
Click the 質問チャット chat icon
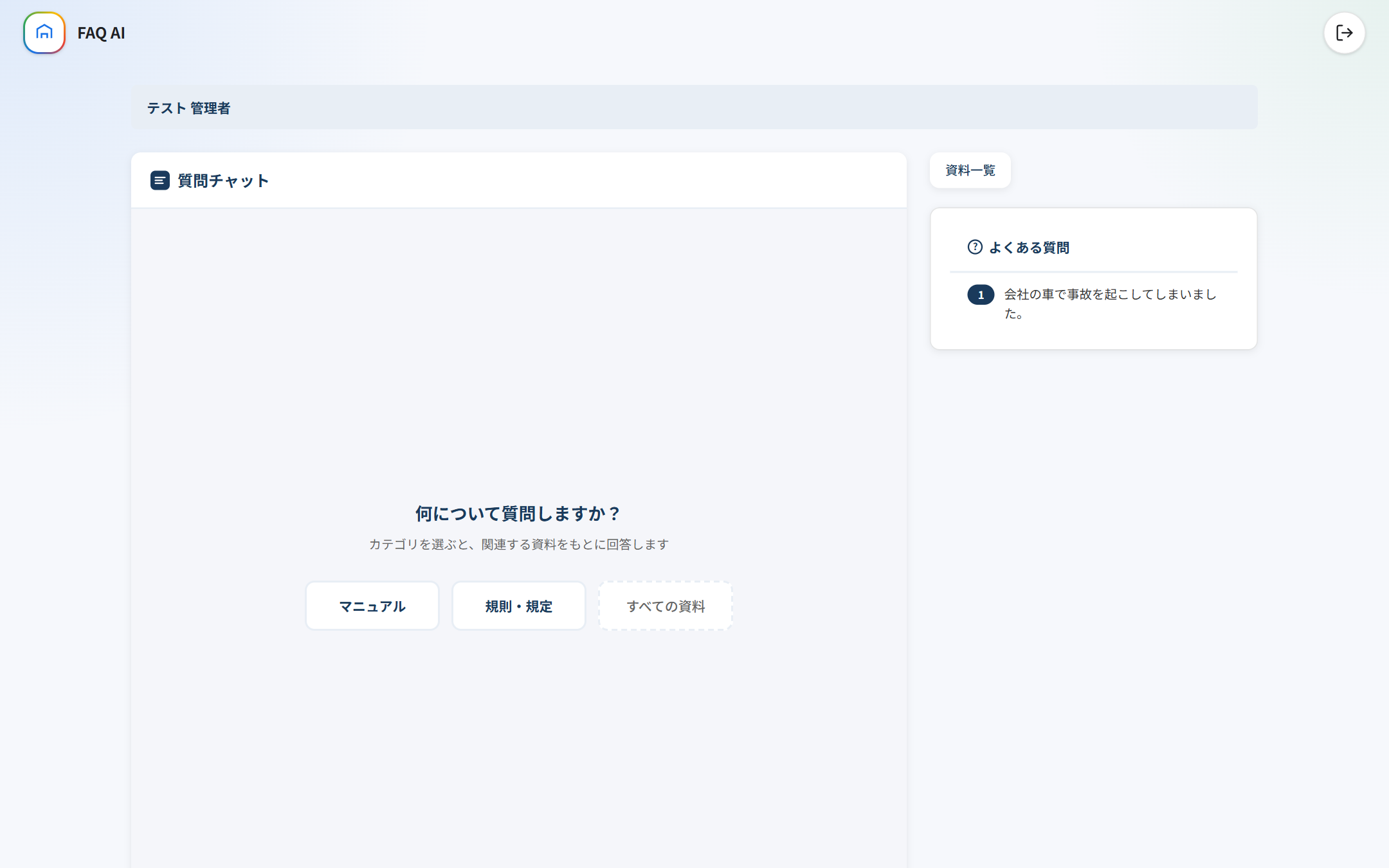point(160,181)
